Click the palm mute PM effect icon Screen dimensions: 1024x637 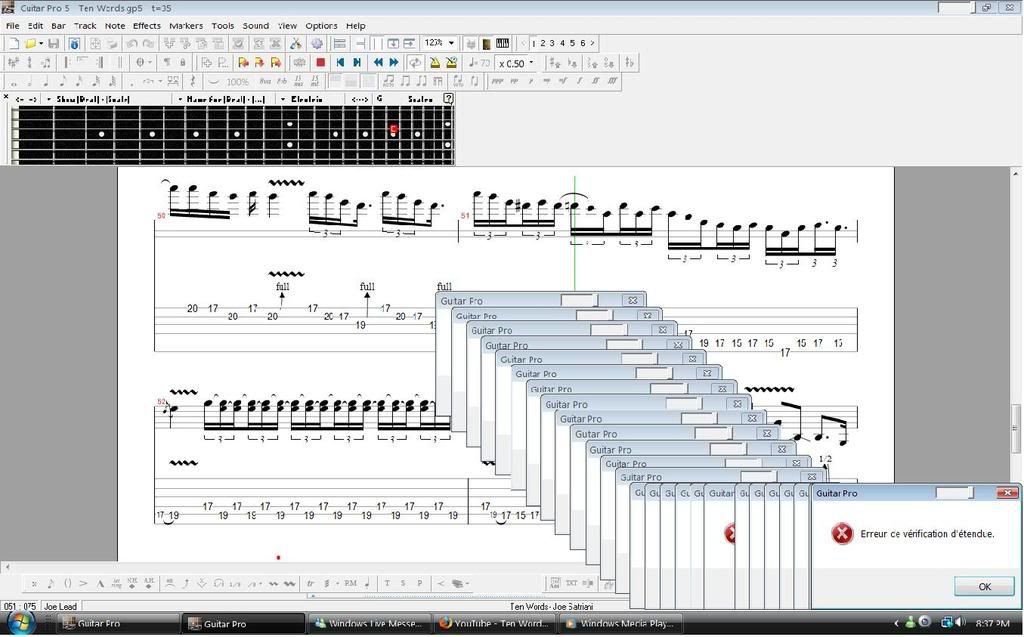351,583
